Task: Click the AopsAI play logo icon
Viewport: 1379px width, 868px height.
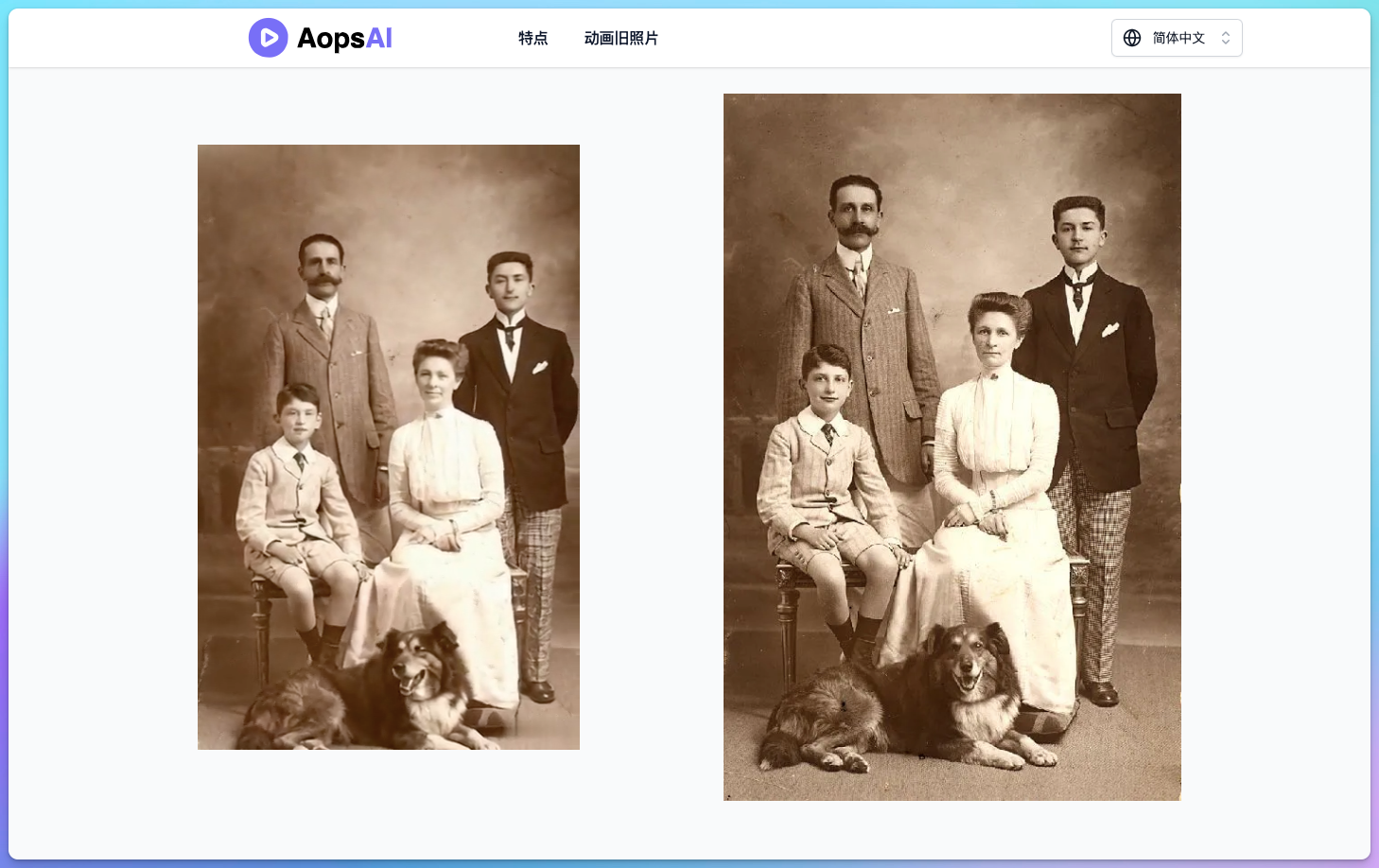Action: pos(269,38)
